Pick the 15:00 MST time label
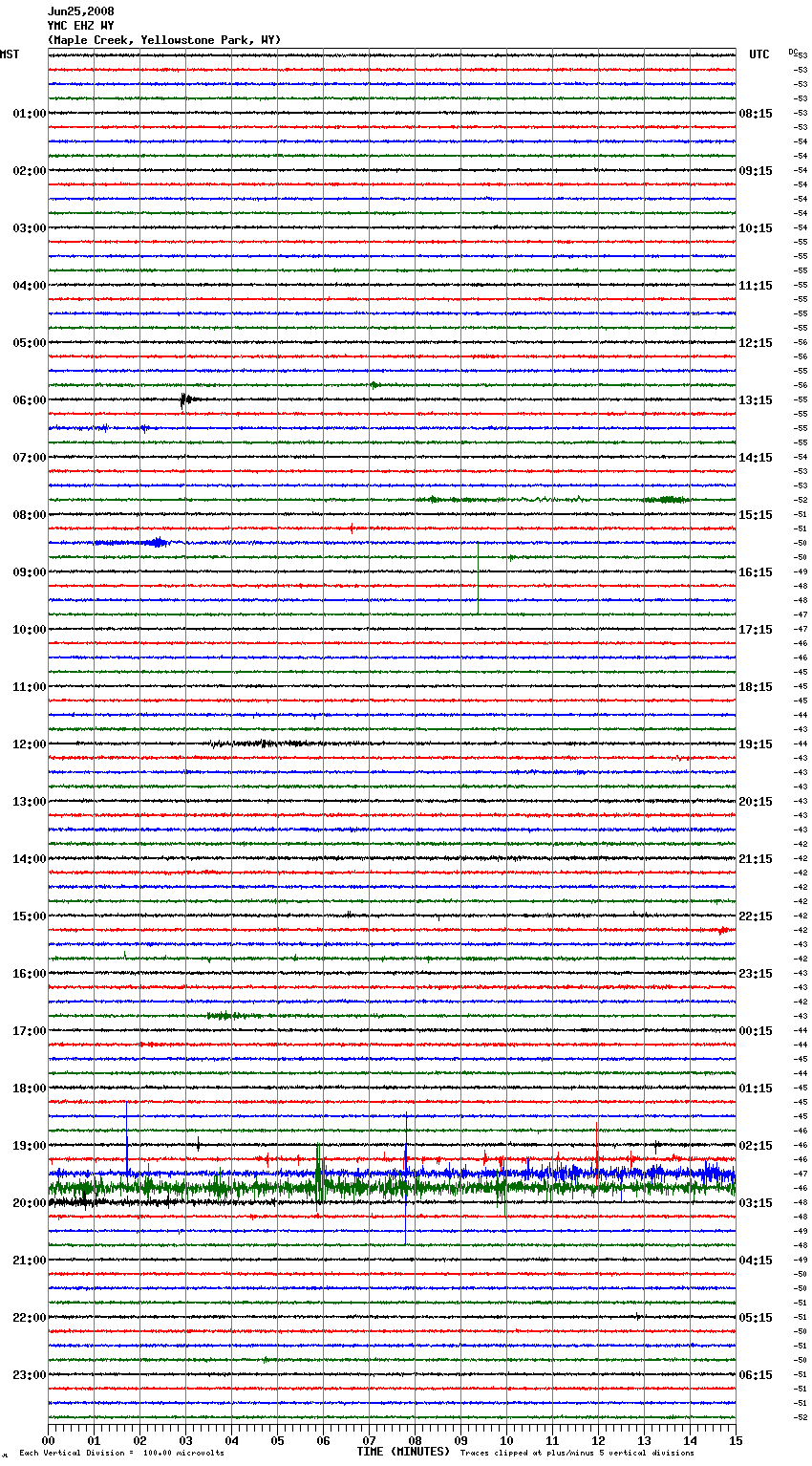Viewport: 812px width, 1466px height. click(x=30, y=916)
